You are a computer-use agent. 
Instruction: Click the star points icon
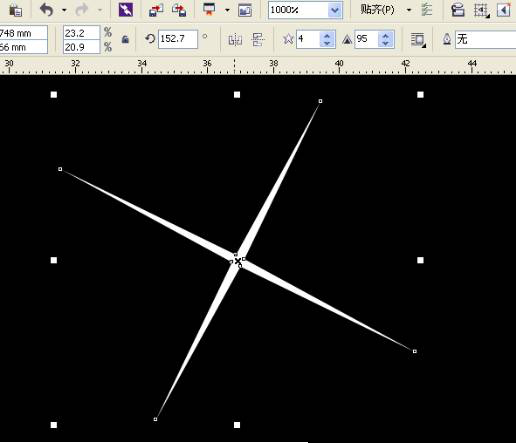288,39
